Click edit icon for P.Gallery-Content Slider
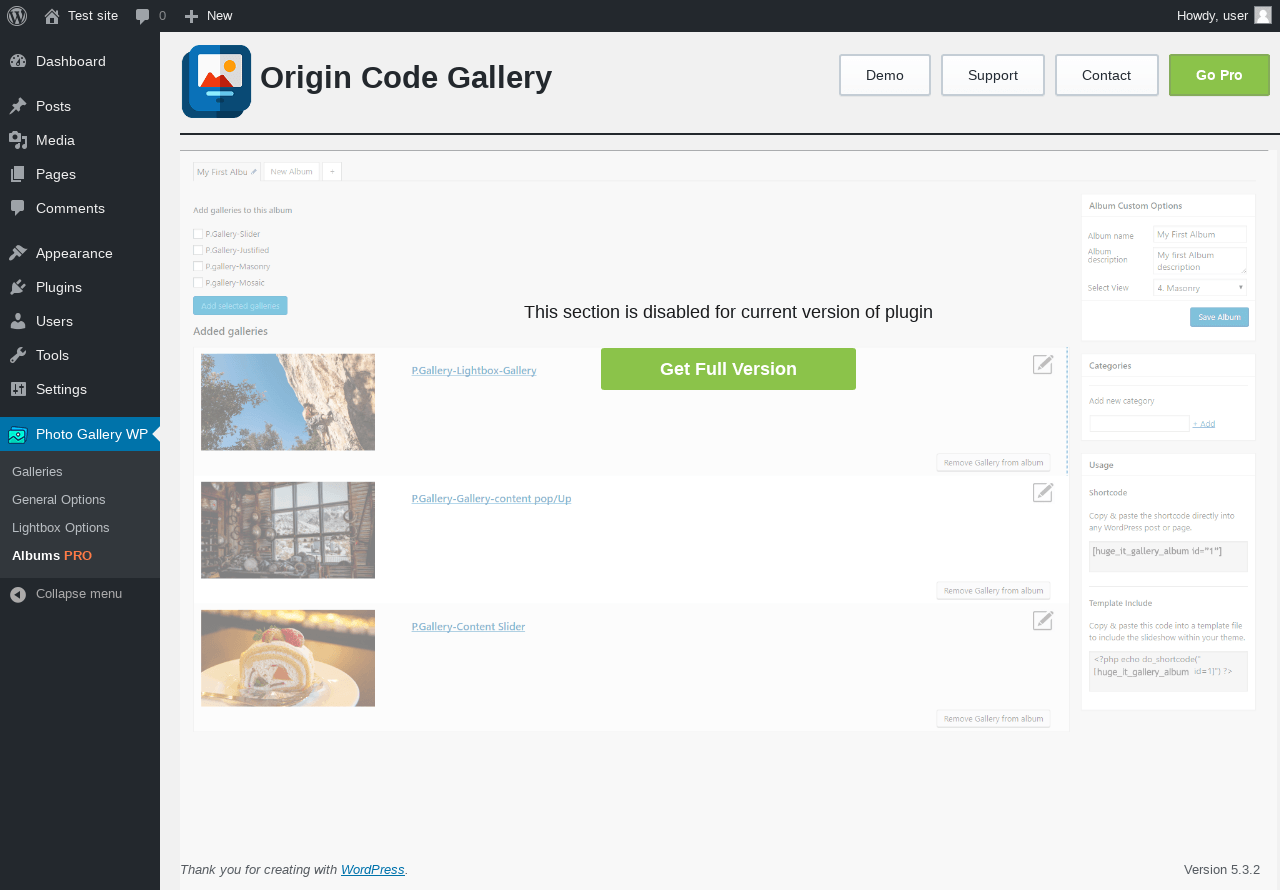 tap(1043, 620)
